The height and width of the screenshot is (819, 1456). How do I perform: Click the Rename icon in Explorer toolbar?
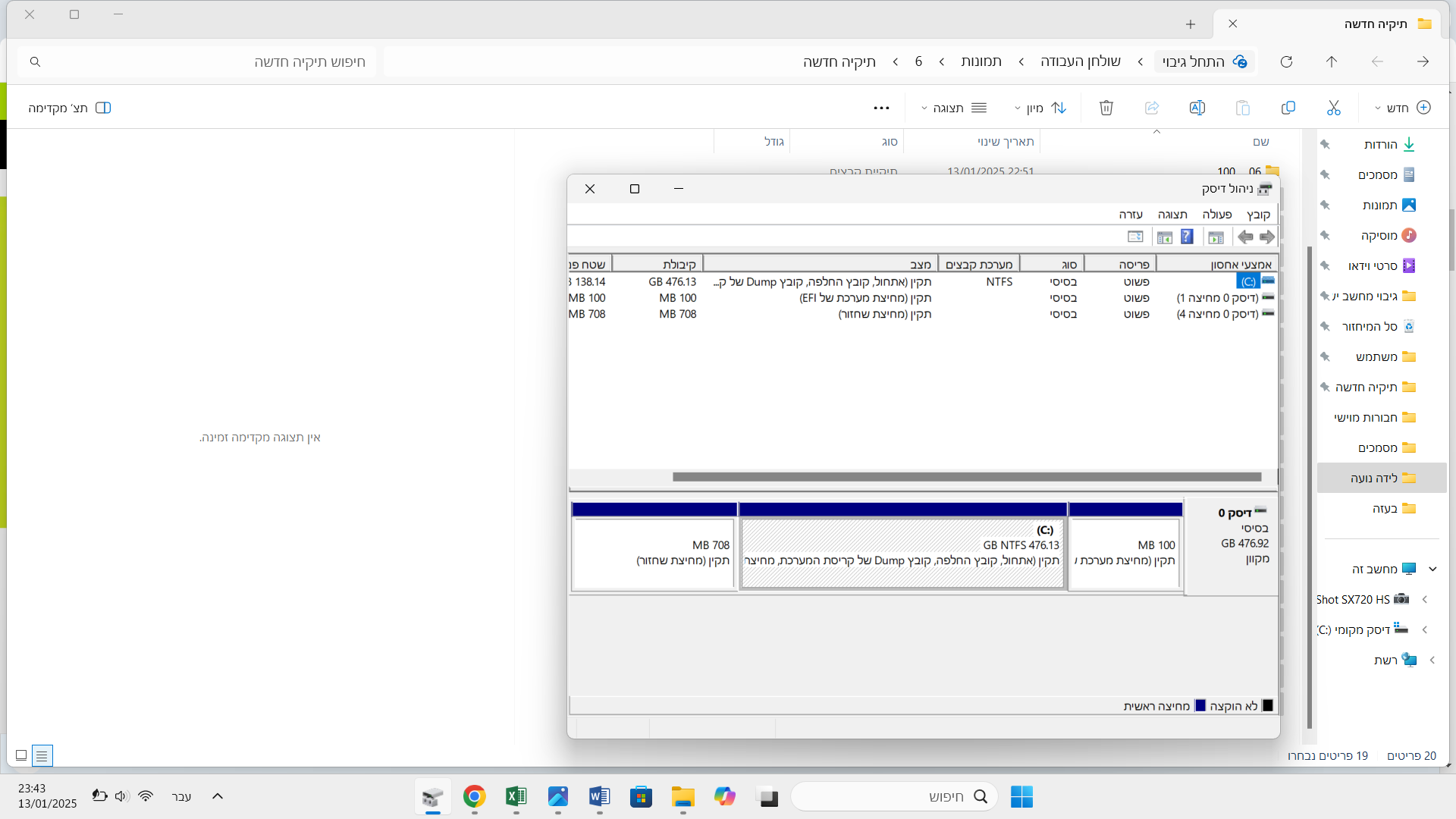click(1197, 108)
